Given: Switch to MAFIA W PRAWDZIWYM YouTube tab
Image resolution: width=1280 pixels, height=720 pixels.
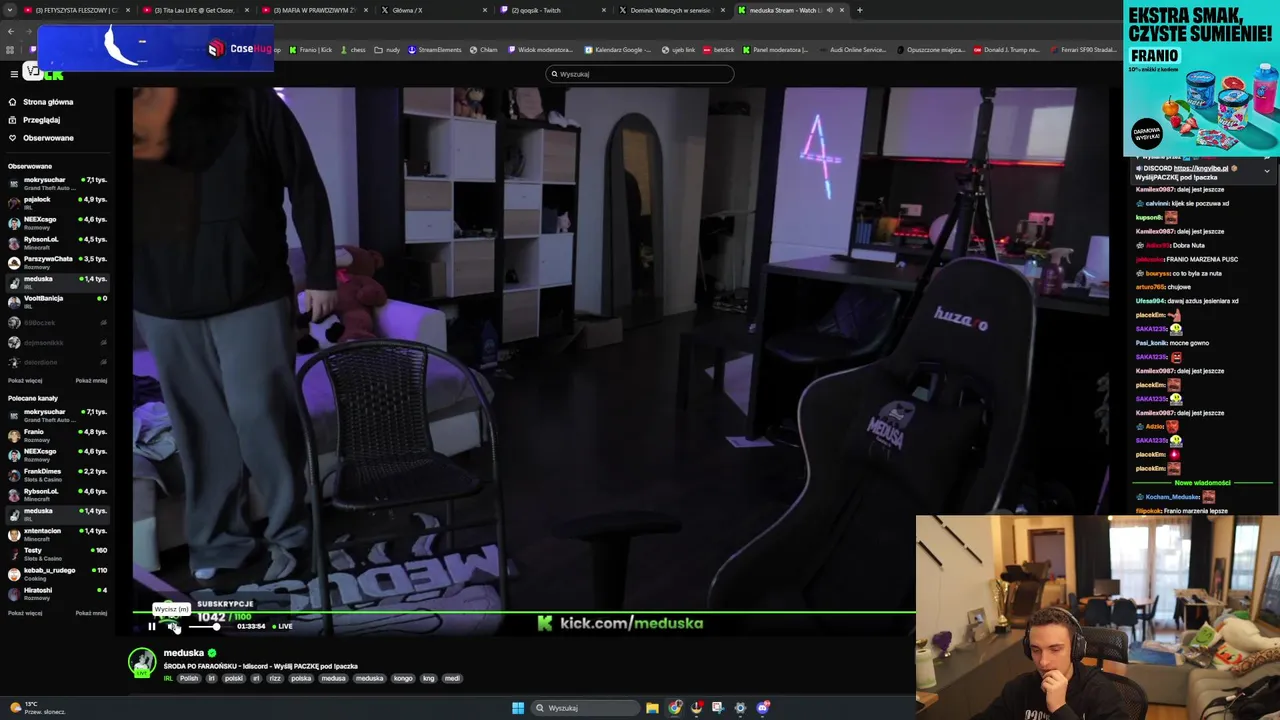Looking at the screenshot, I should (316, 10).
